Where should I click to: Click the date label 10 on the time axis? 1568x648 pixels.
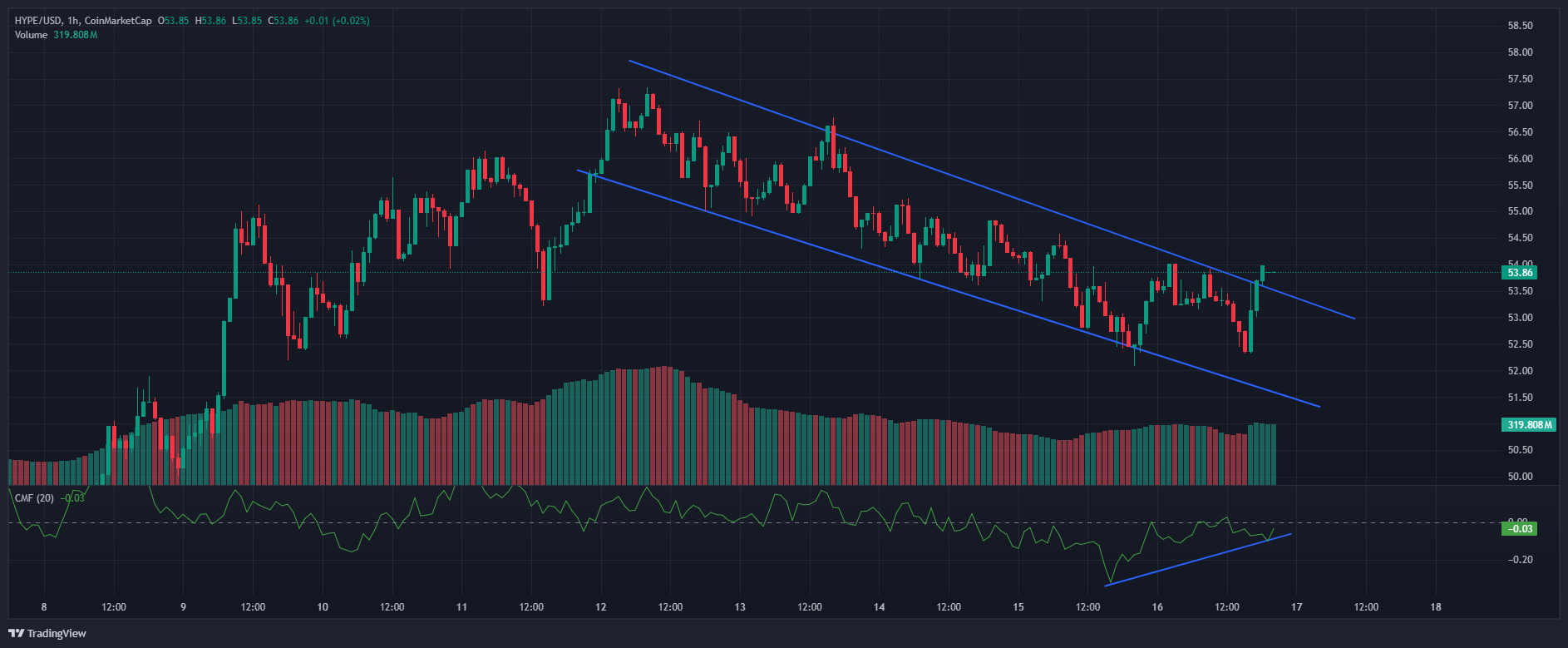(323, 607)
